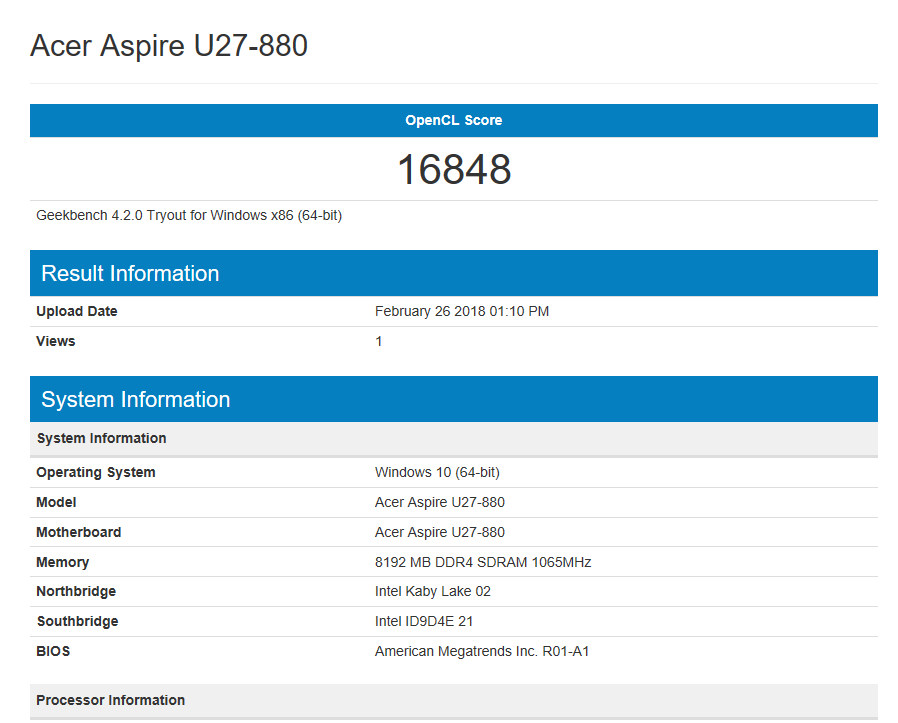Select the Acer Aspire U27-880 value in Model row
Screen dimensions: 898x723
[x=440, y=502]
